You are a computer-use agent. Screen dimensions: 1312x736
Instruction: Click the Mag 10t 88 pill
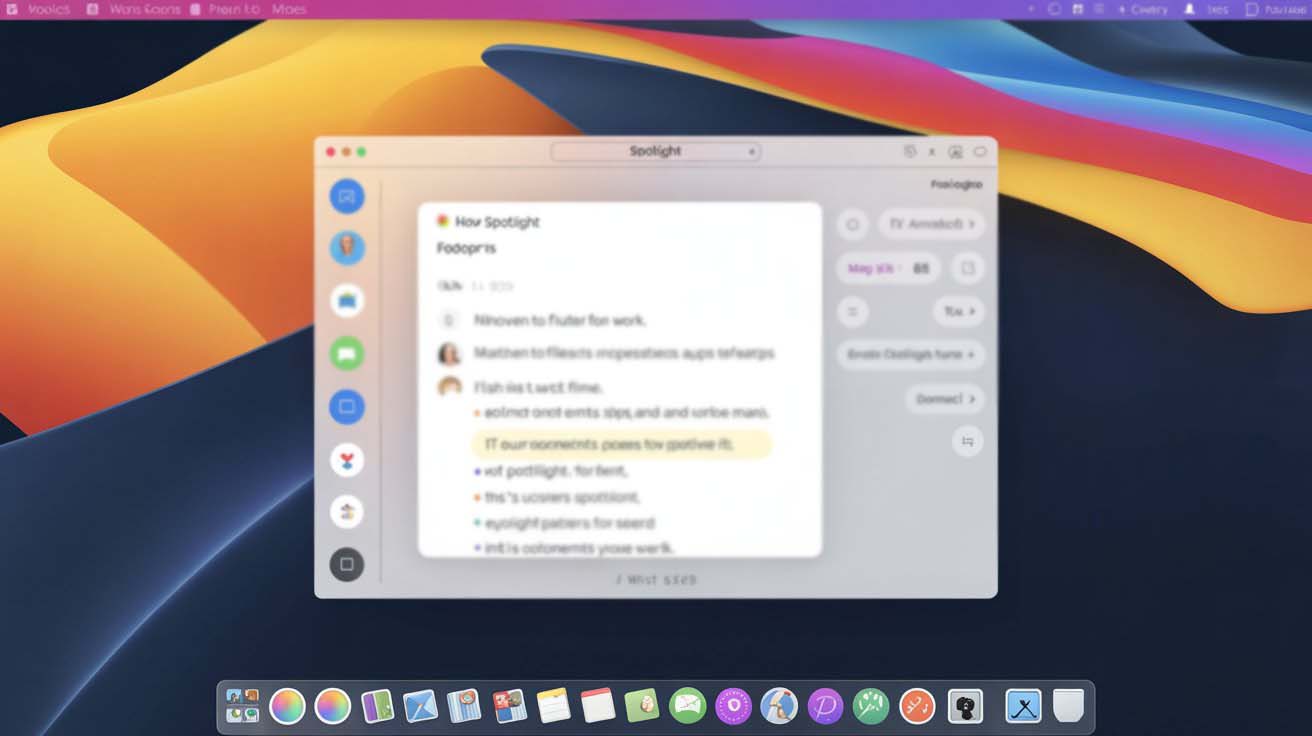[x=888, y=268]
